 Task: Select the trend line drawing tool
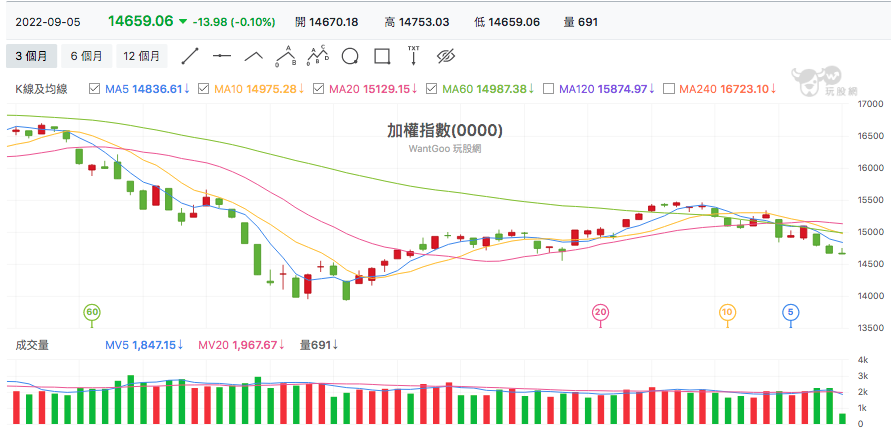pos(190,56)
